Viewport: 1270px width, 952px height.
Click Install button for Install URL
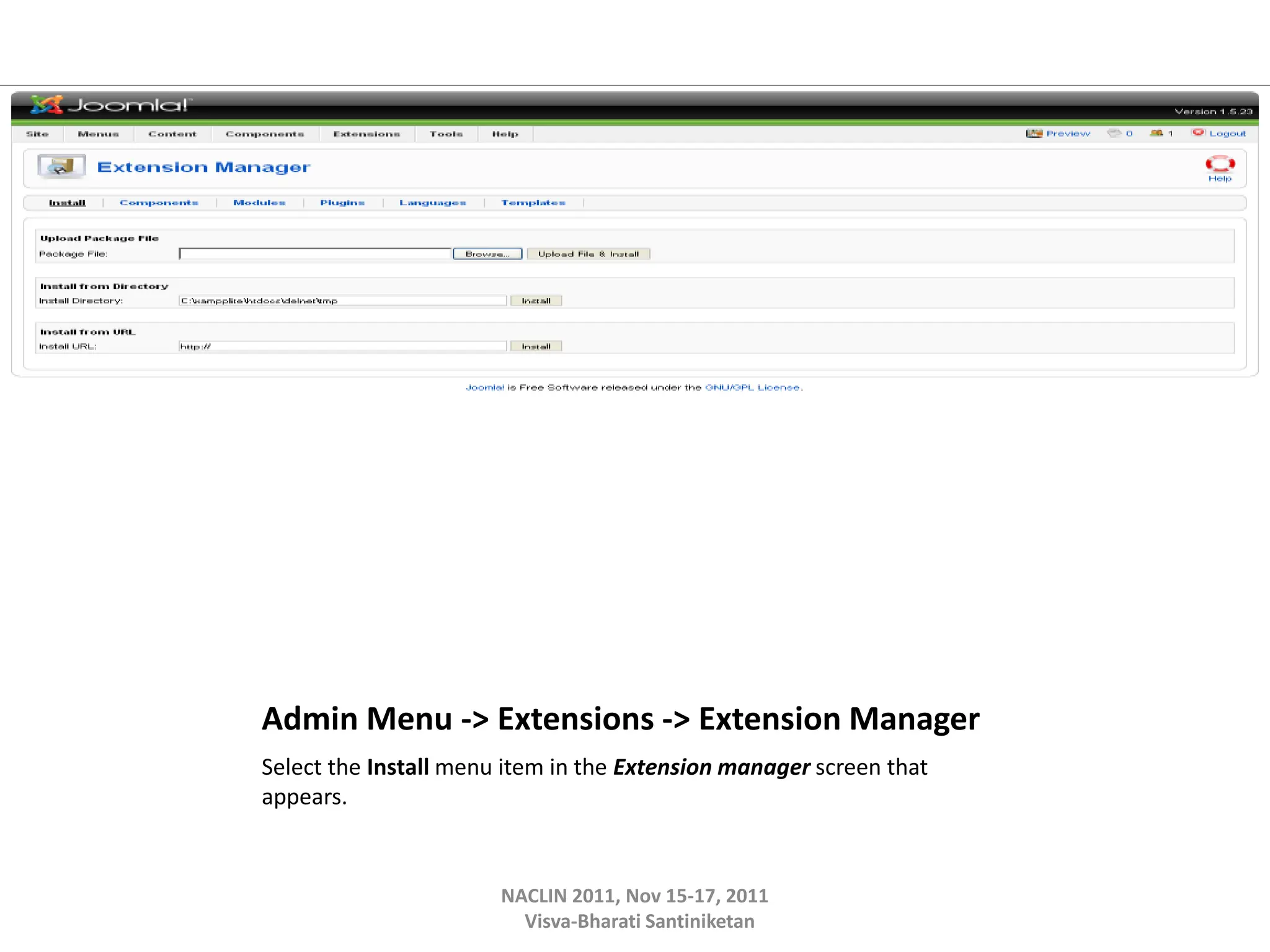(536, 346)
